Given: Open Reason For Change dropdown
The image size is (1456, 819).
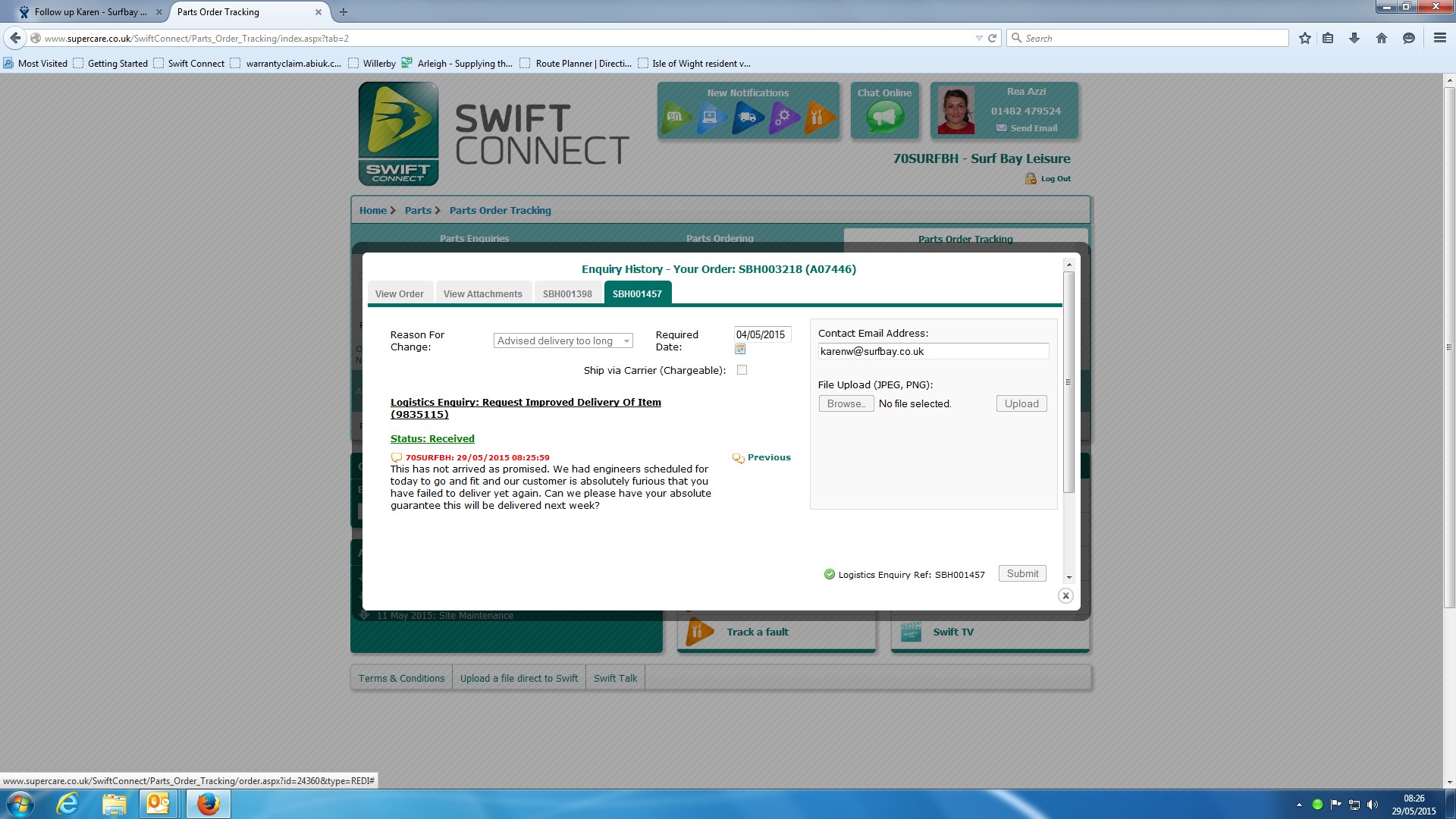Looking at the screenshot, I should 563,341.
